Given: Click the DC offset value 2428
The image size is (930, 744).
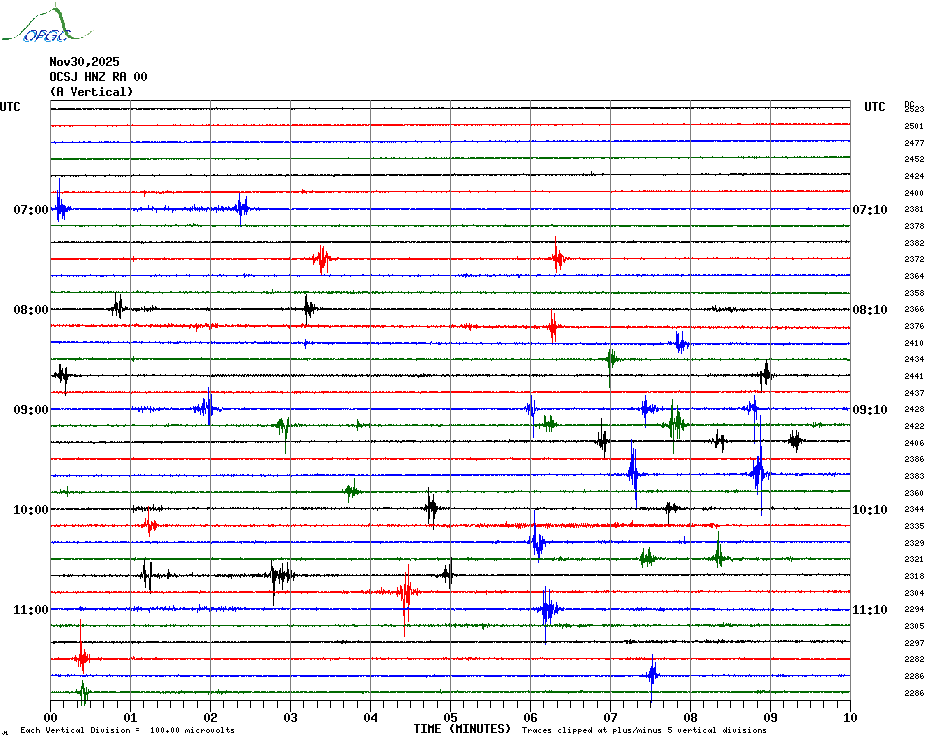Looking at the screenshot, I should tap(914, 409).
